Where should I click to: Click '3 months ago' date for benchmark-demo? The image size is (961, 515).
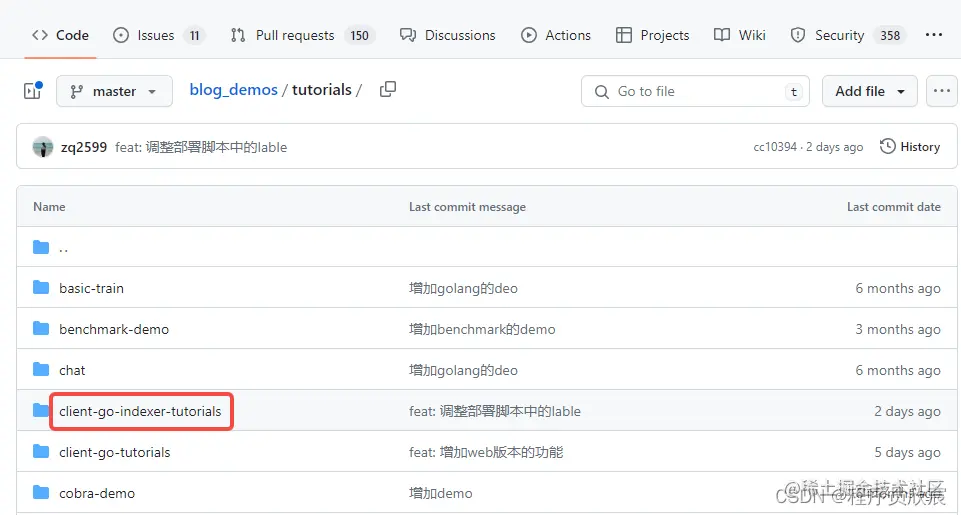click(x=898, y=329)
